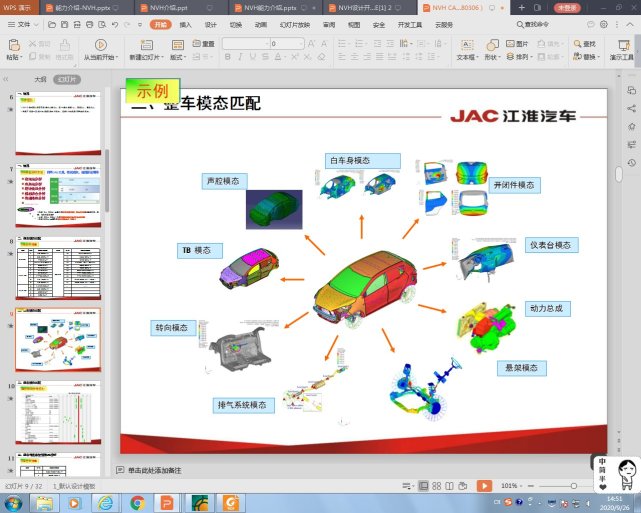641x513 pixels.
Task: Click the New Slide (新建幻灯片) icon
Action: [x=146, y=45]
